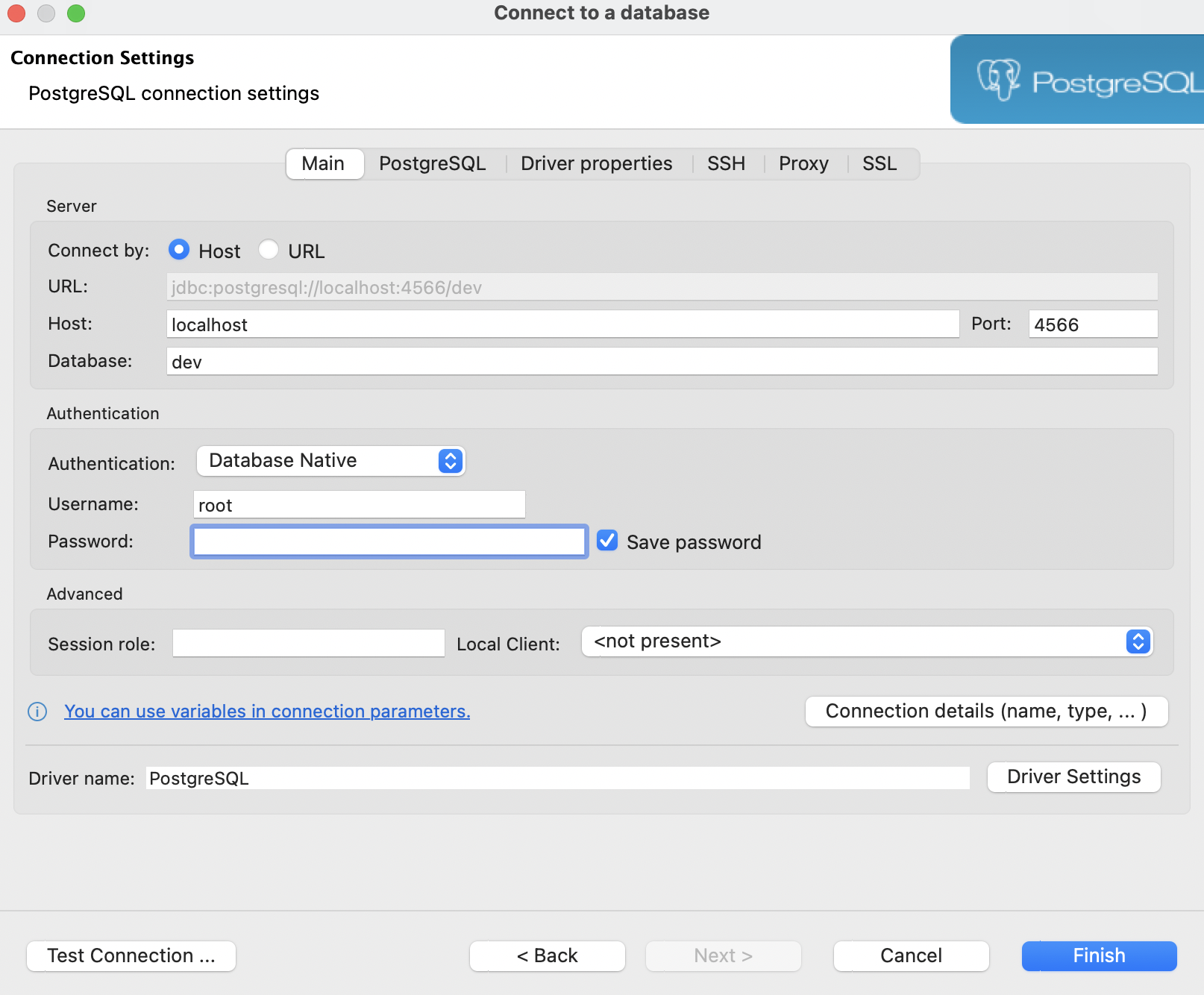Click the info icon beside variables link

37,712
